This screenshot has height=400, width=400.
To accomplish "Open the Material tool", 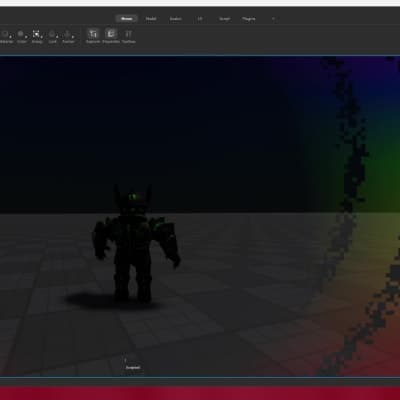I will (x=5, y=37).
